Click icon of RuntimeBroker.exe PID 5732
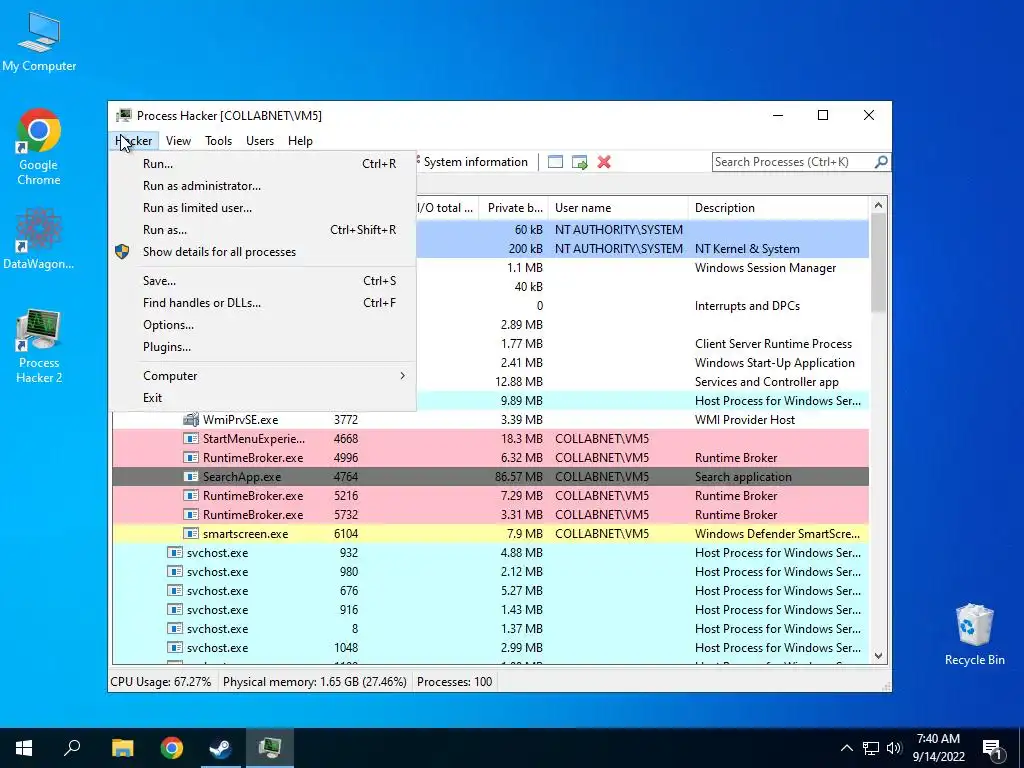 (191, 514)
